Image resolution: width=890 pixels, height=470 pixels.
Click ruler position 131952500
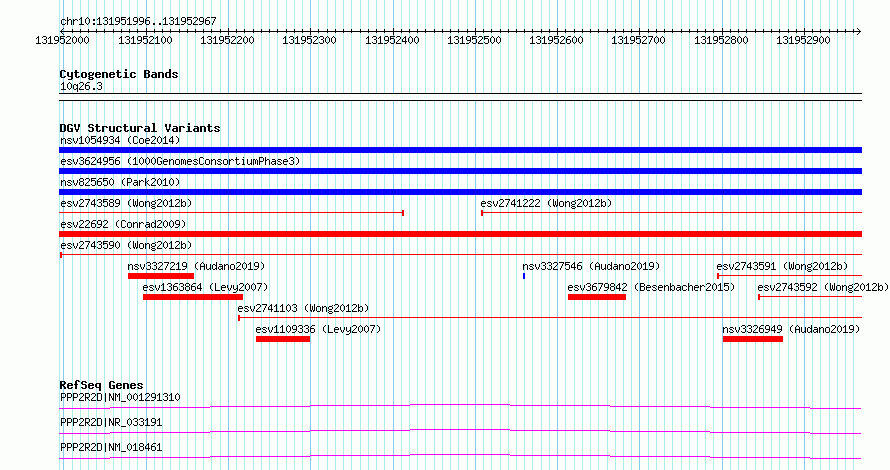pyautogui.click(x=475, y=40)
